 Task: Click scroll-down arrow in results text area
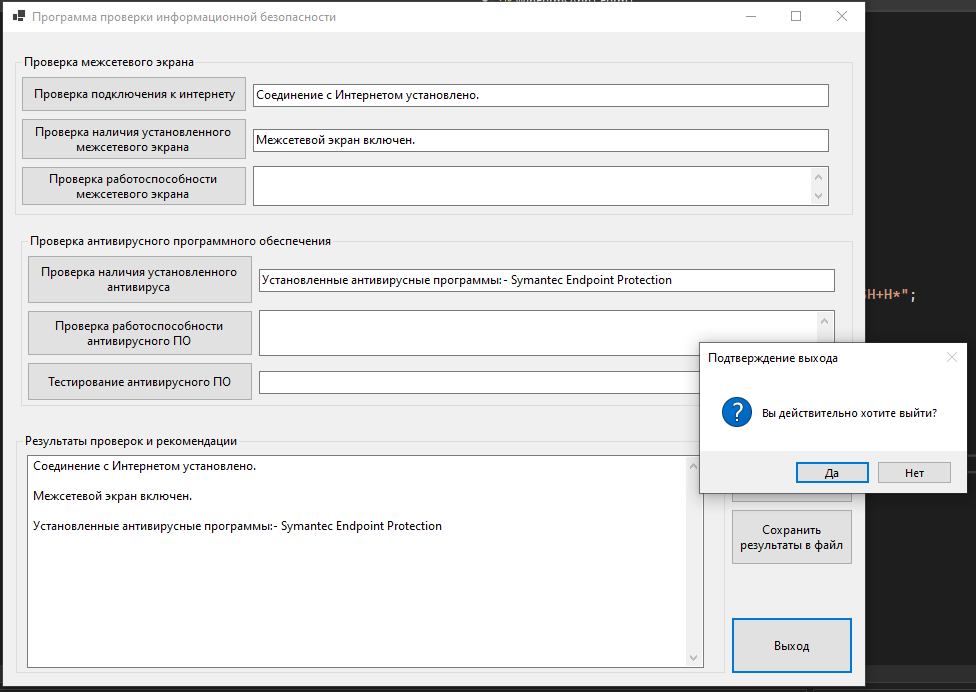click(x=693, y=658)
